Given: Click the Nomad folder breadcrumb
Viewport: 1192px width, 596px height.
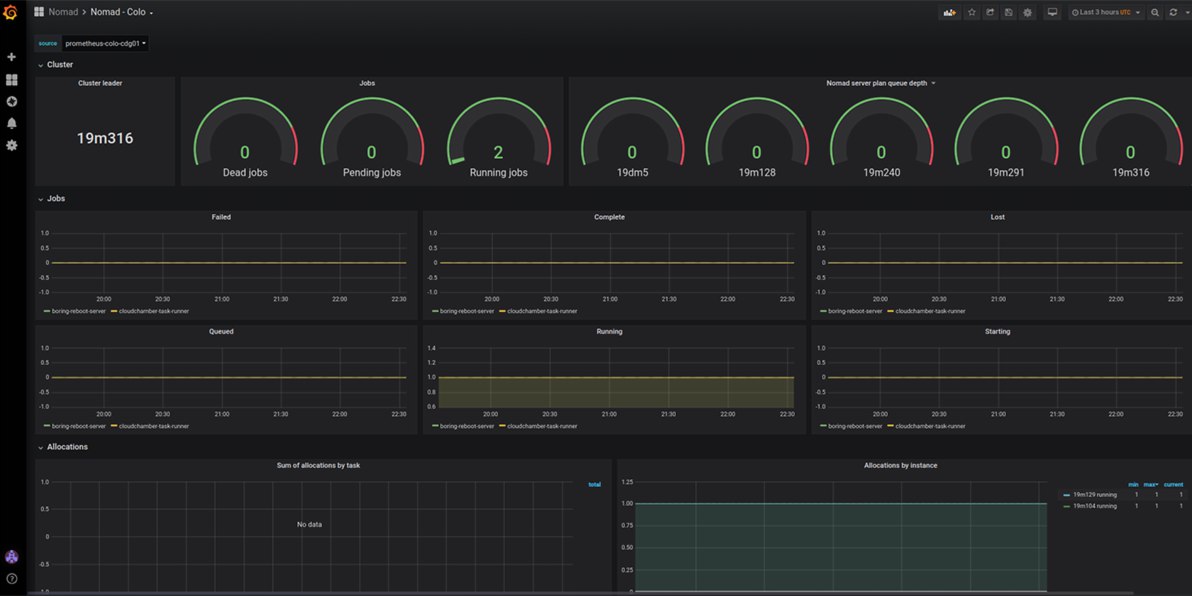Looking at the screenshot, I should pos(63,12).
